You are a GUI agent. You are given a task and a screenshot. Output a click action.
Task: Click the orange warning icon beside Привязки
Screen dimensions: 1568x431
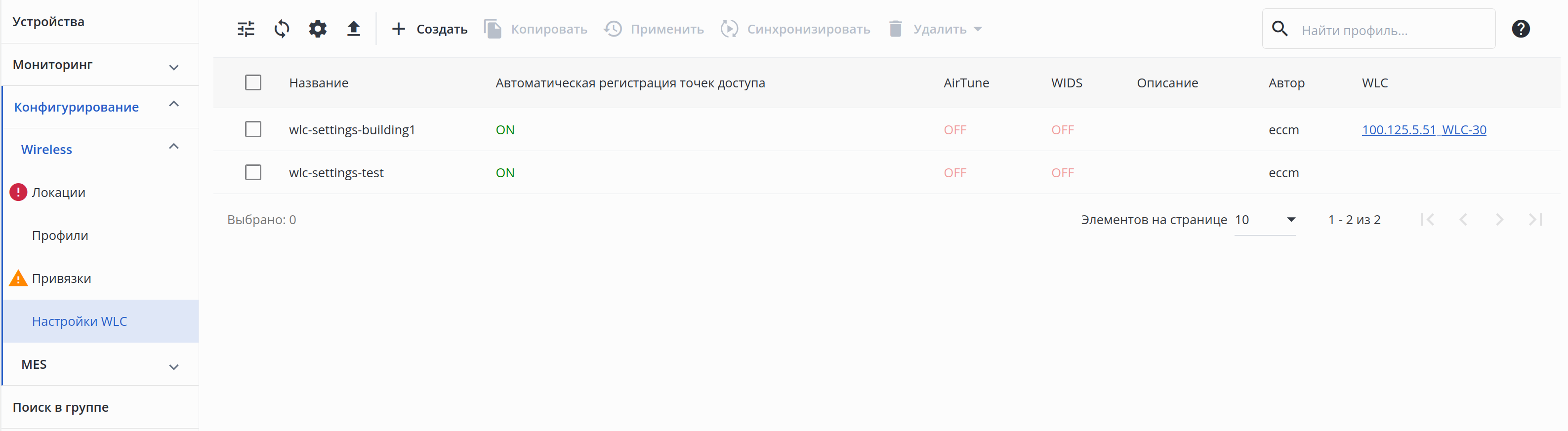[18, 278]
